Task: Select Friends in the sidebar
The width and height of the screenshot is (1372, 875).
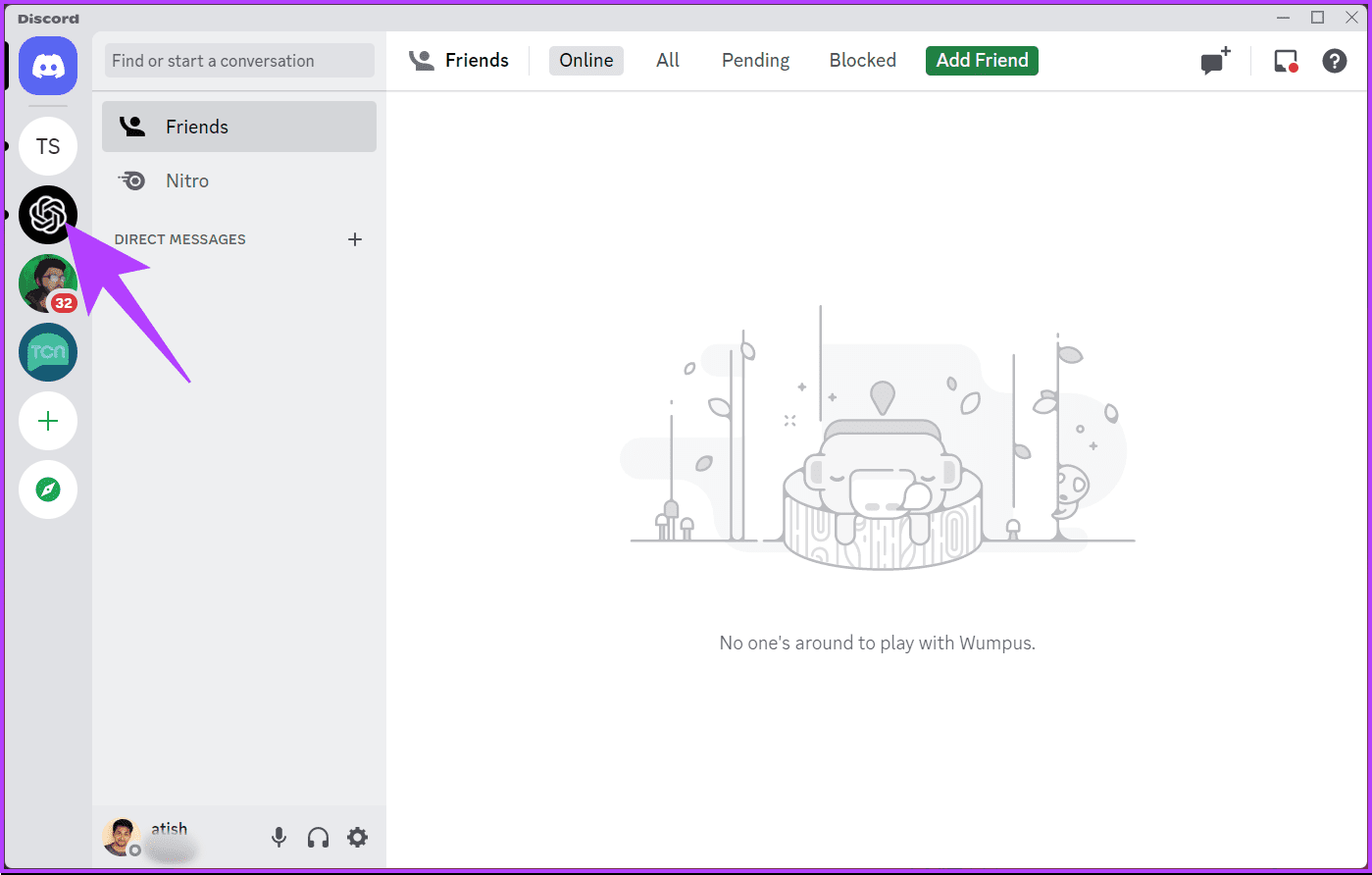Action: pos(239,127)
